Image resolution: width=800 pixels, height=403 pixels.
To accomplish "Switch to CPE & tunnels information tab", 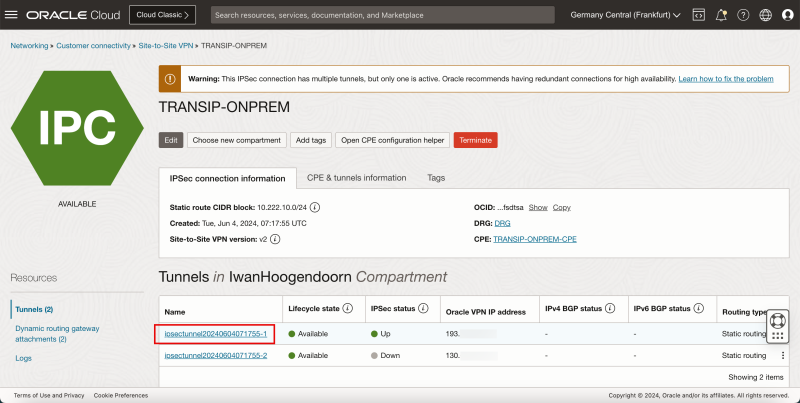I will [356, 177].
